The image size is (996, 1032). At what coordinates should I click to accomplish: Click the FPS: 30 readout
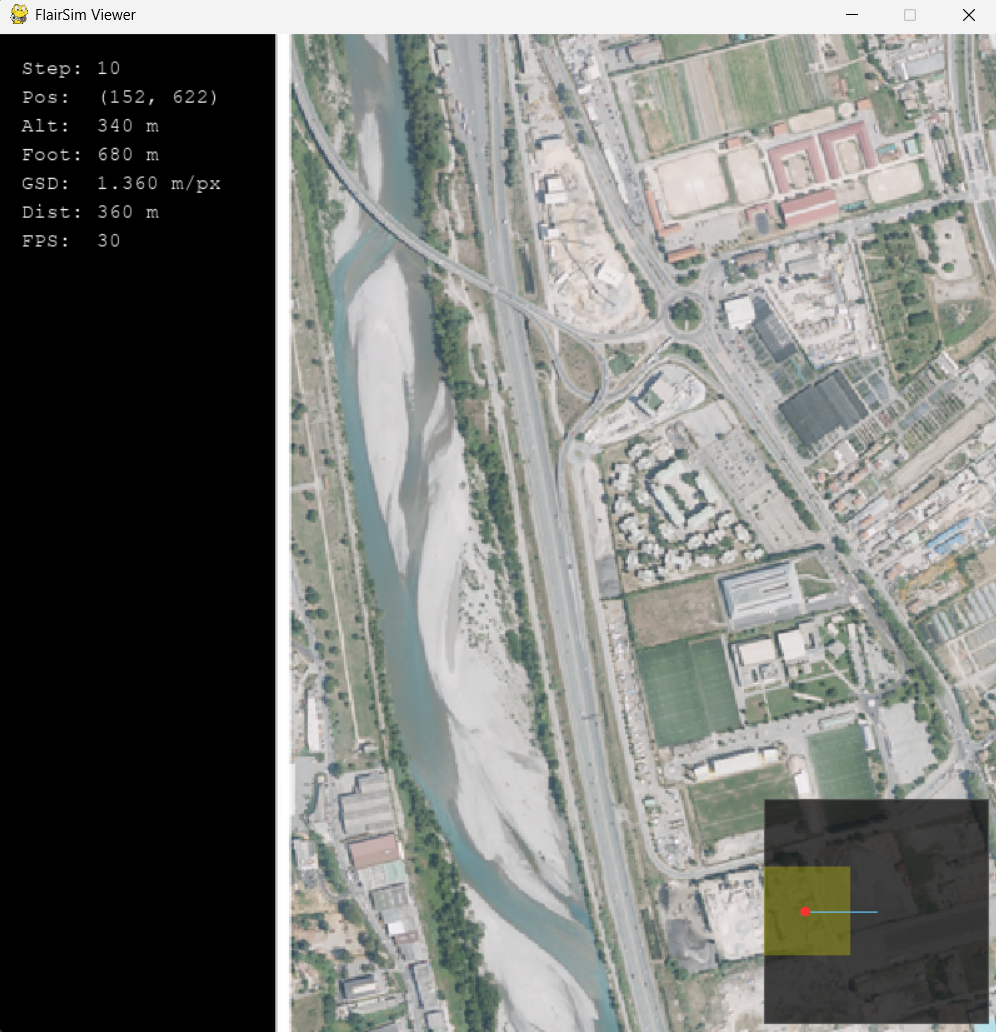point(71,241)
